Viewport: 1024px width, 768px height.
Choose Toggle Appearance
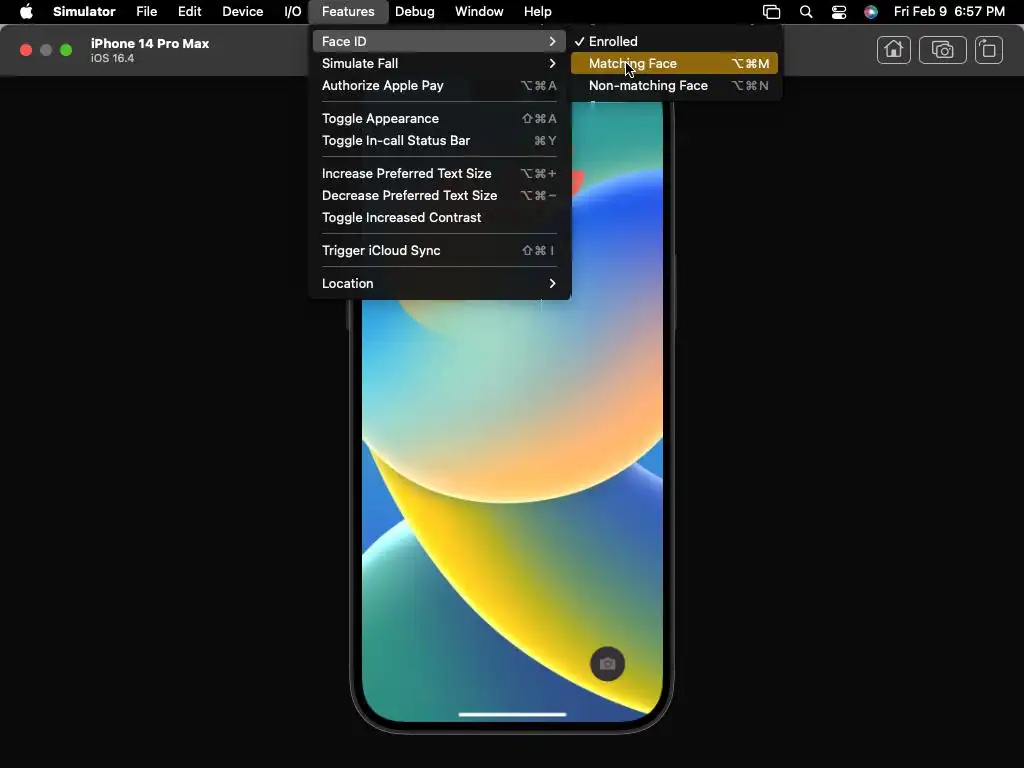point(439,118)
